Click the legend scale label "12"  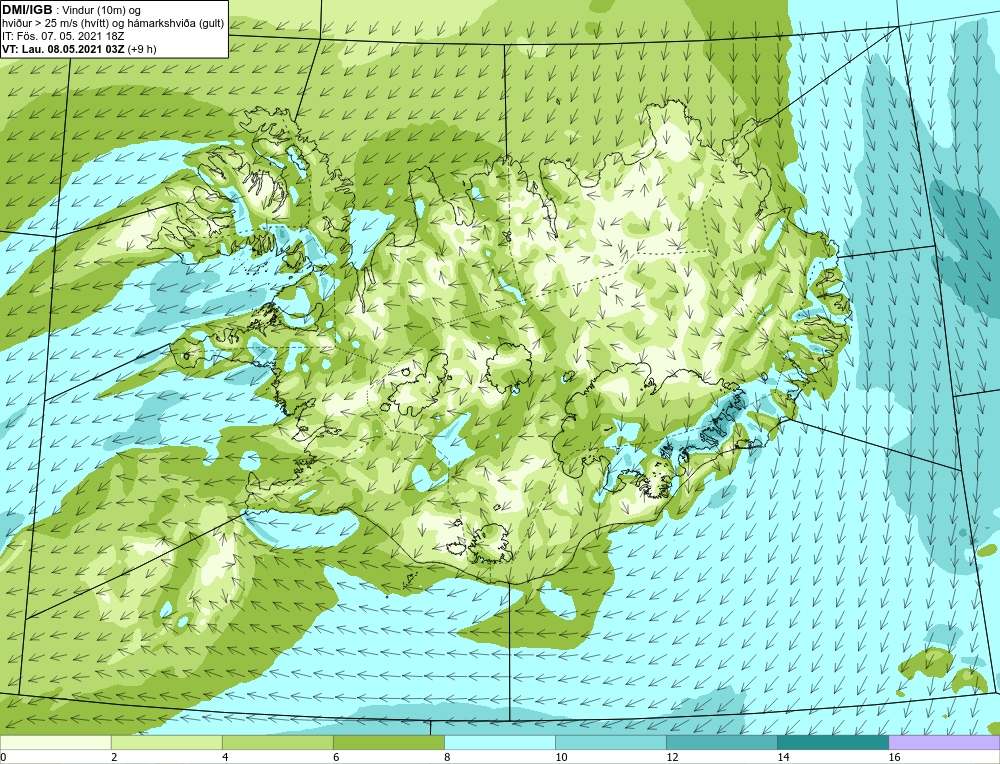tap(672, 757)
